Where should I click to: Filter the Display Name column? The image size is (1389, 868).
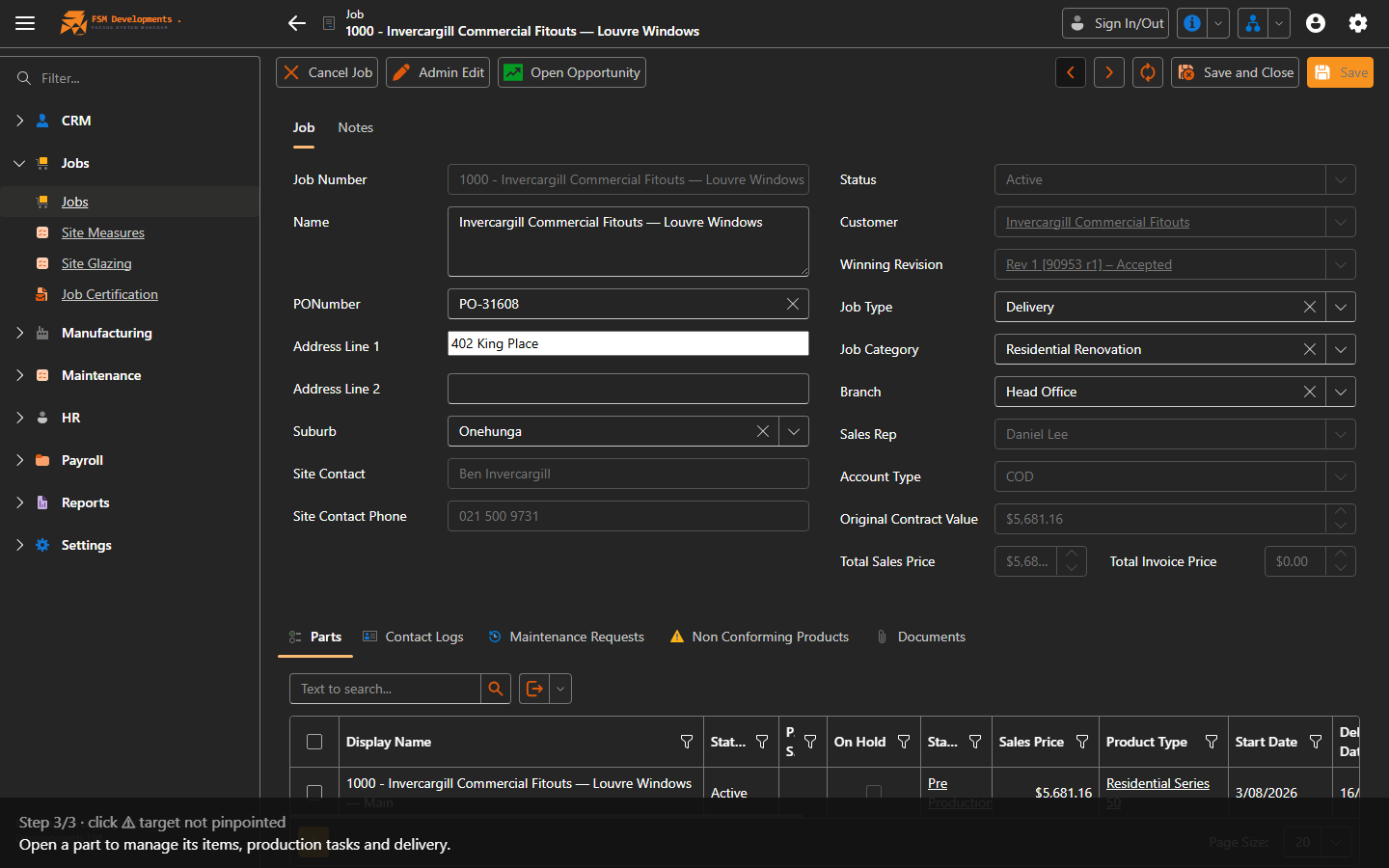(x=687, y=742)
